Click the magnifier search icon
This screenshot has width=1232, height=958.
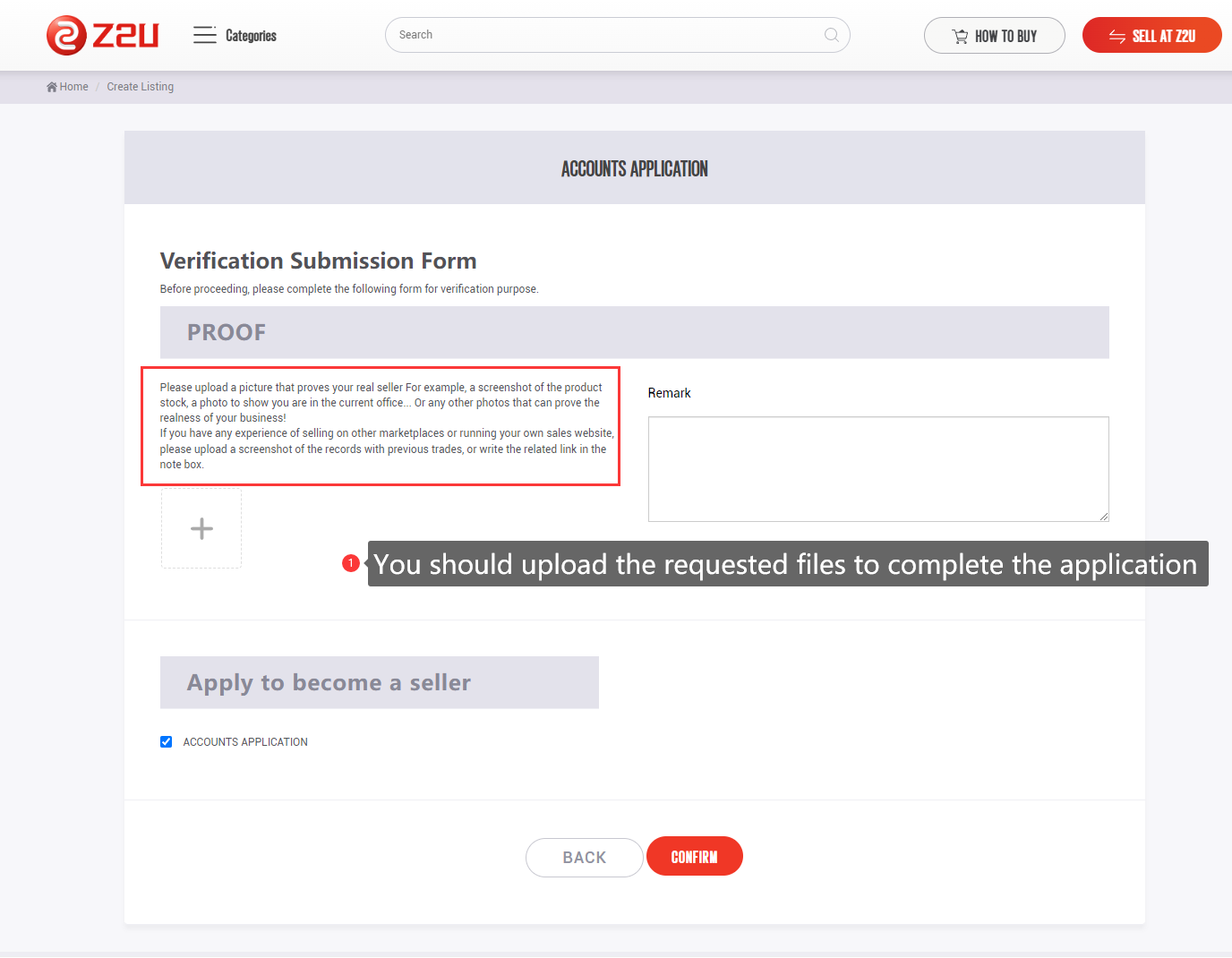(x=831, y=35)
